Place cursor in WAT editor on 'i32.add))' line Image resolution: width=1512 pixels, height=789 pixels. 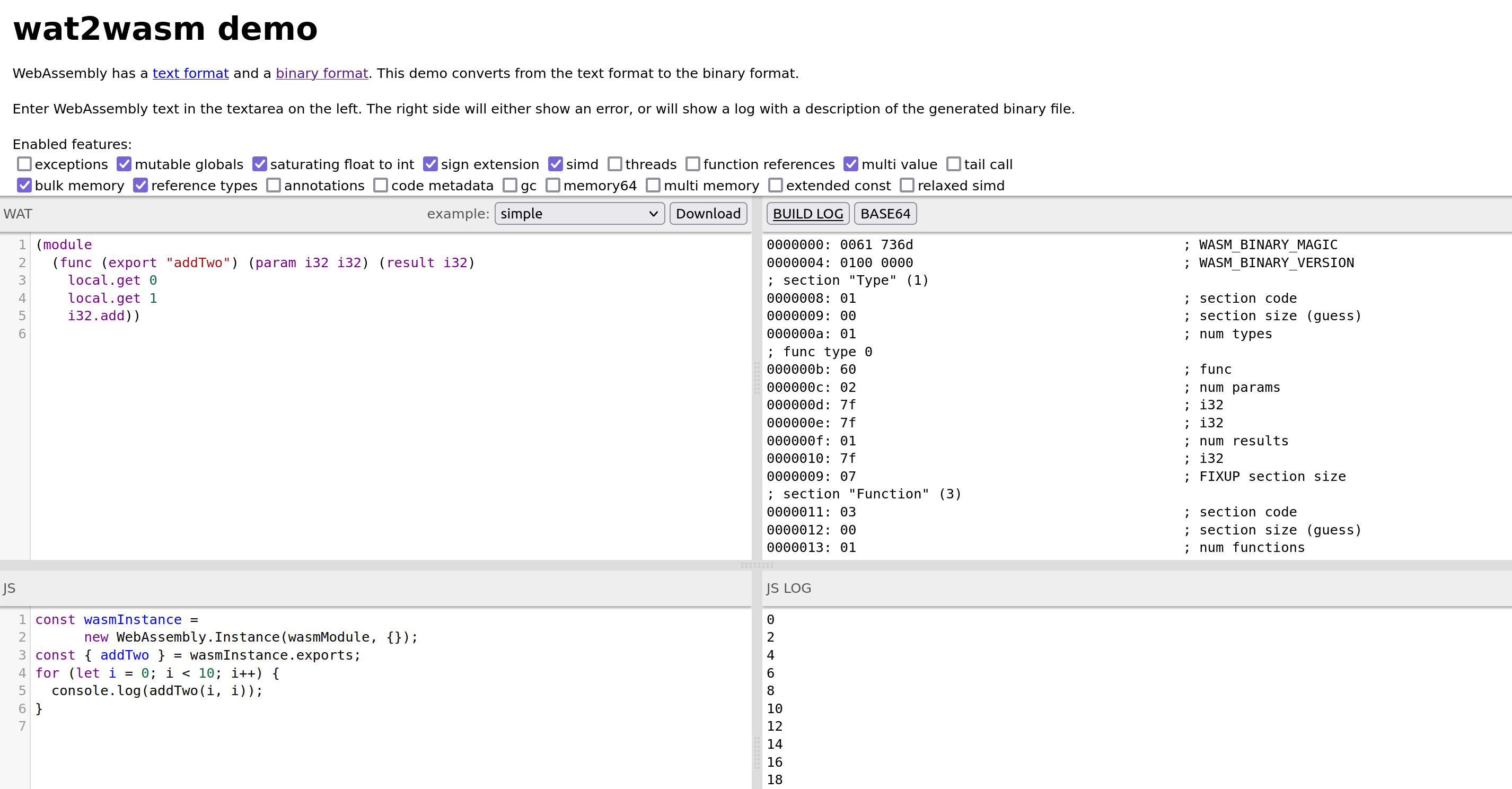pyautogui.click(x=104, y=316)
